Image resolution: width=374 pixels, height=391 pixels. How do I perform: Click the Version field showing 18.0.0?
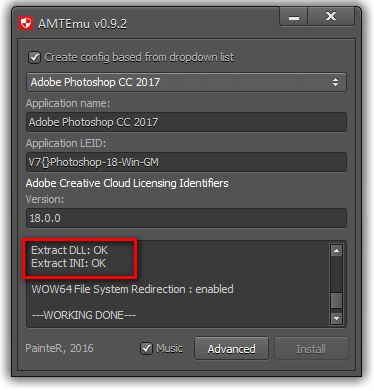(x=186, y=218)
